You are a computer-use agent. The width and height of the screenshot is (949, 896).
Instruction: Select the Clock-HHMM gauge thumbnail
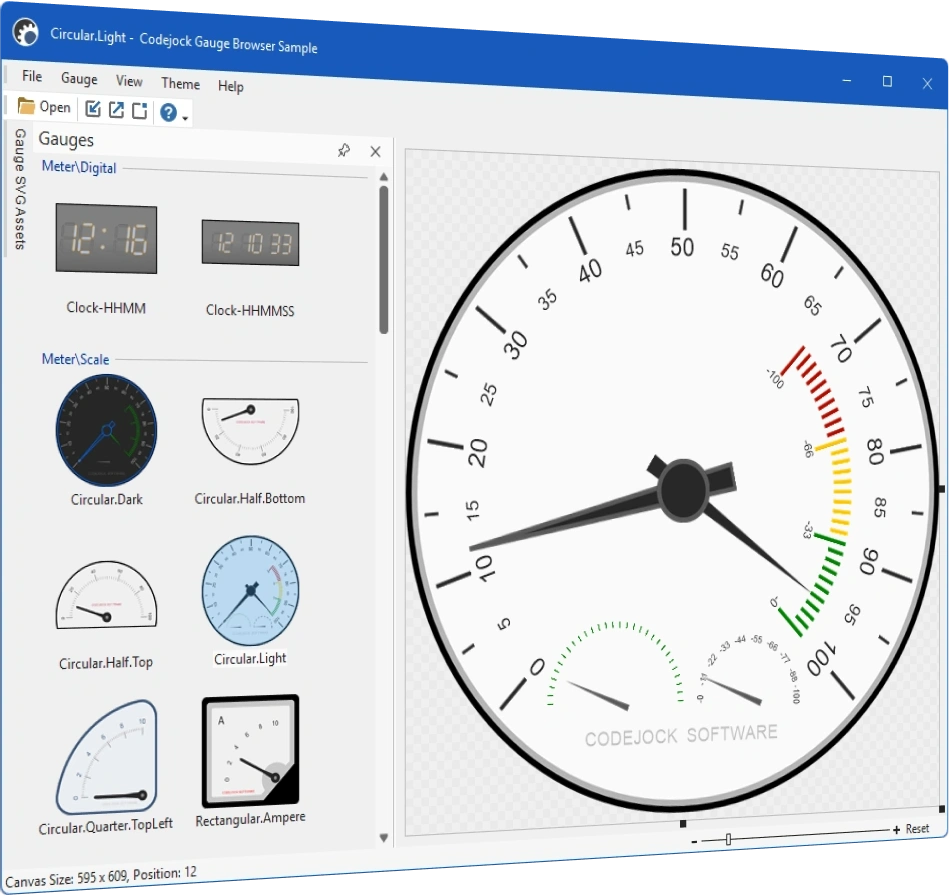(x=106, y=239)
